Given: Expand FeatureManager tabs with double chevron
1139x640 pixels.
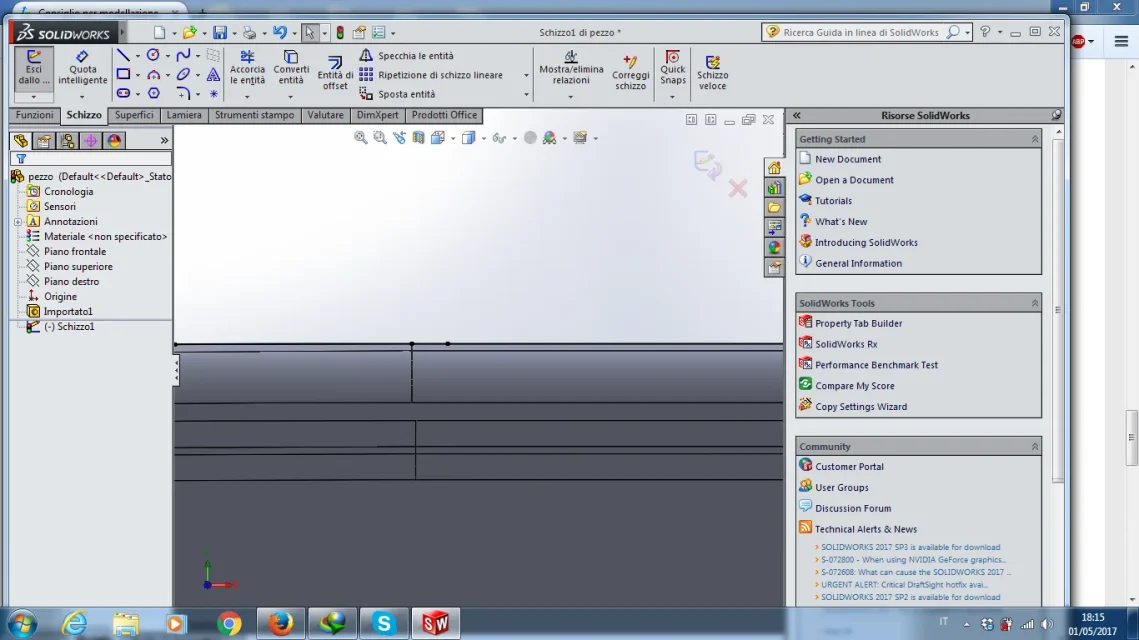Looking at the screenshot, I should click(164, 140).
